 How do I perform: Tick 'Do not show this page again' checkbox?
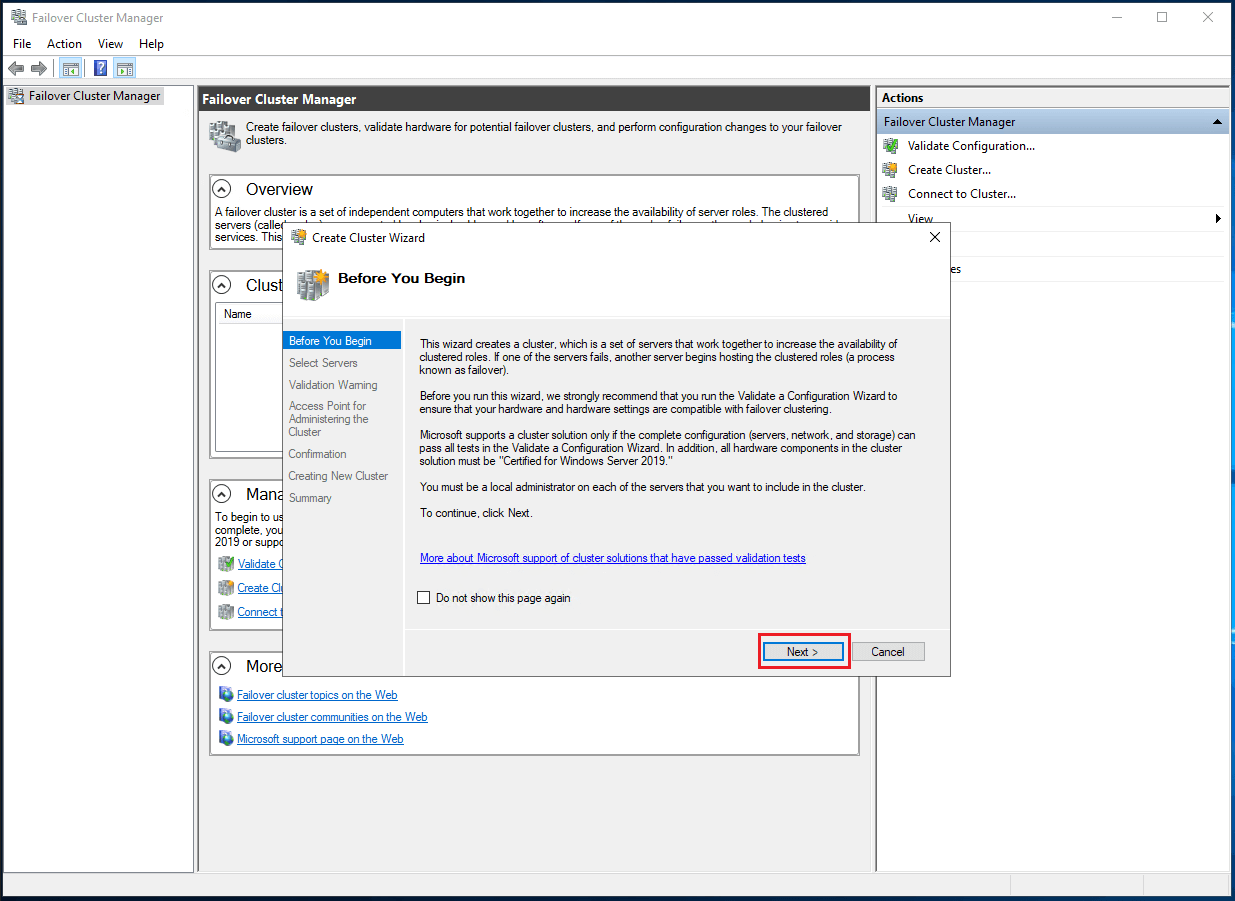point(423,598)
